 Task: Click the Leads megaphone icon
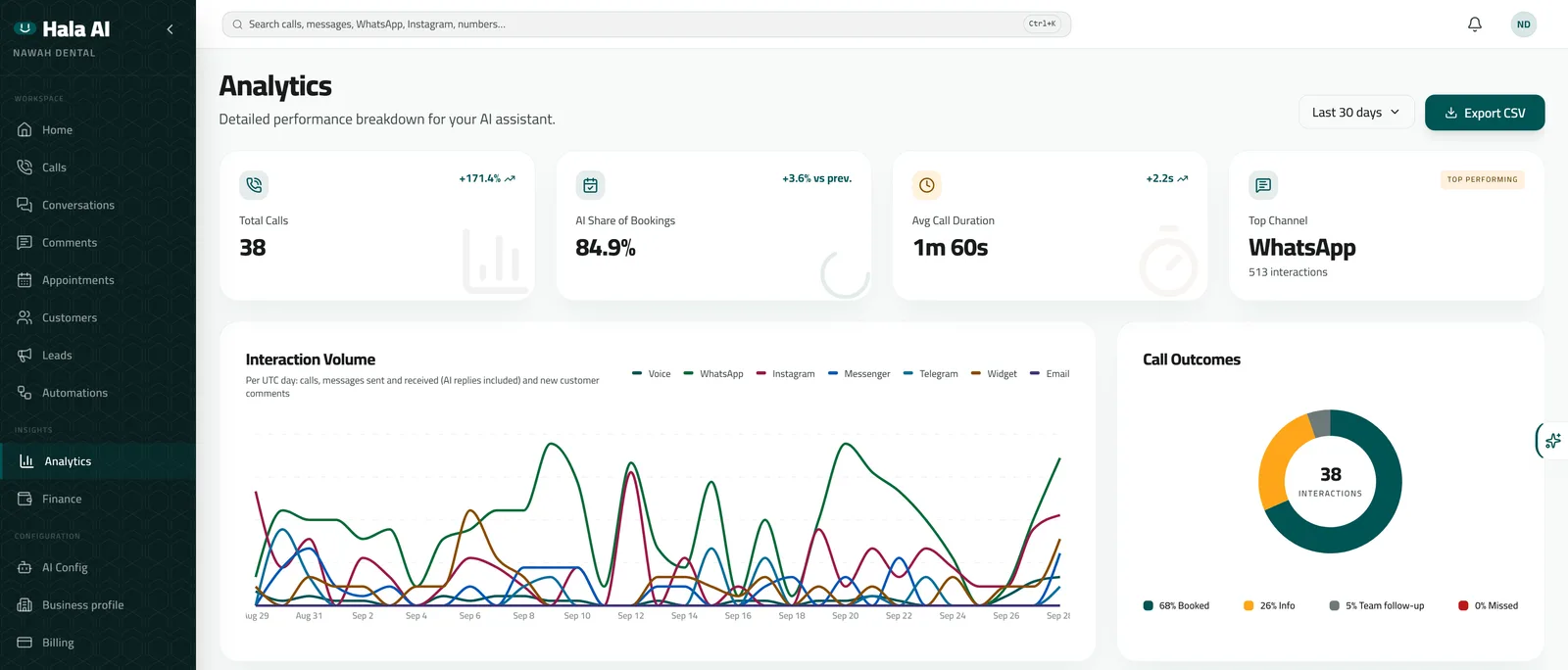tap(24, 355)
